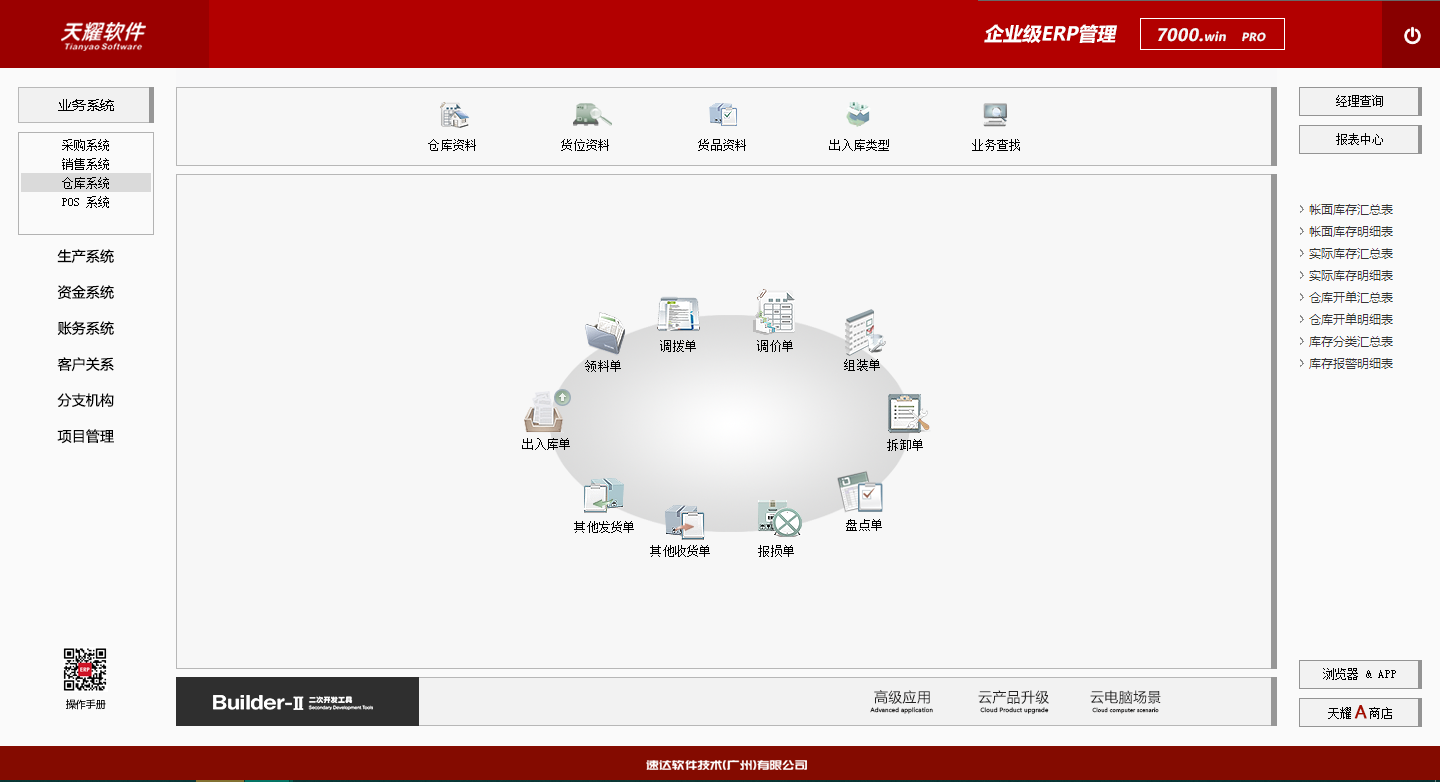Click the power logout icon top right

tap(1412, 33)
